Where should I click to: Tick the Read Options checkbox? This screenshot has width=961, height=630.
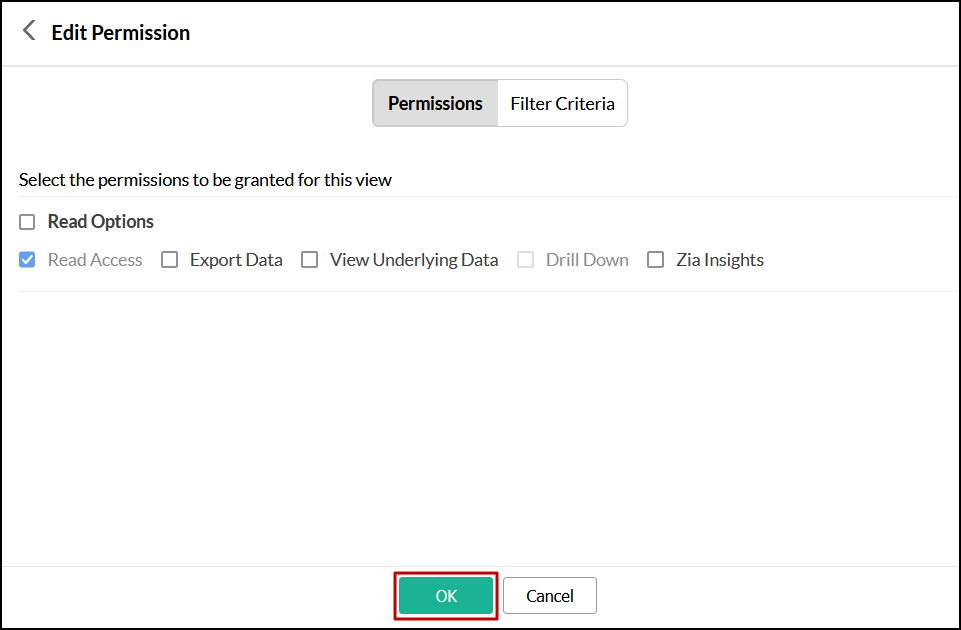tap(27, 222)
